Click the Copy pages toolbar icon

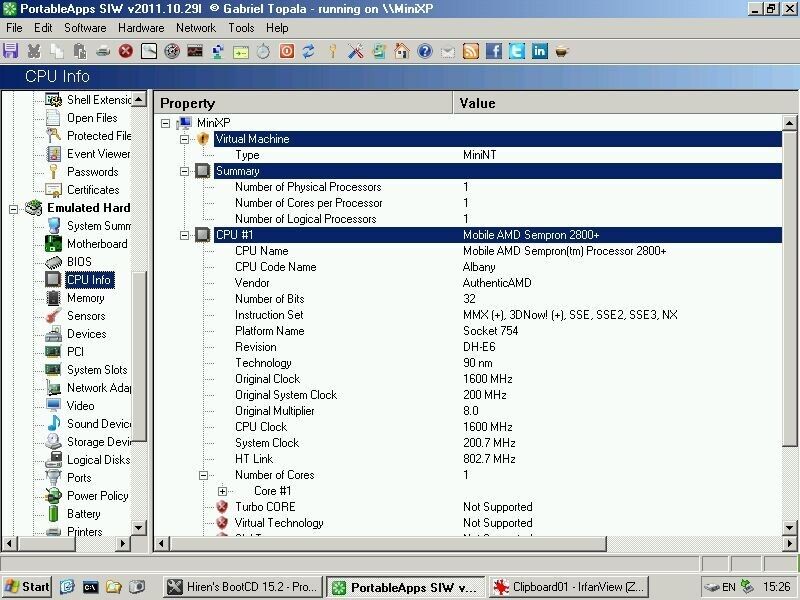pos(57,51)
